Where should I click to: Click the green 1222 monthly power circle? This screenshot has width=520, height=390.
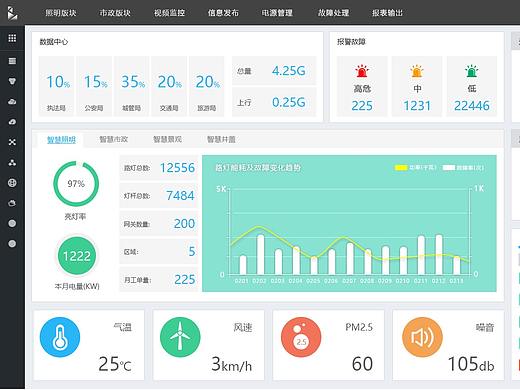[x=77, y=256]
